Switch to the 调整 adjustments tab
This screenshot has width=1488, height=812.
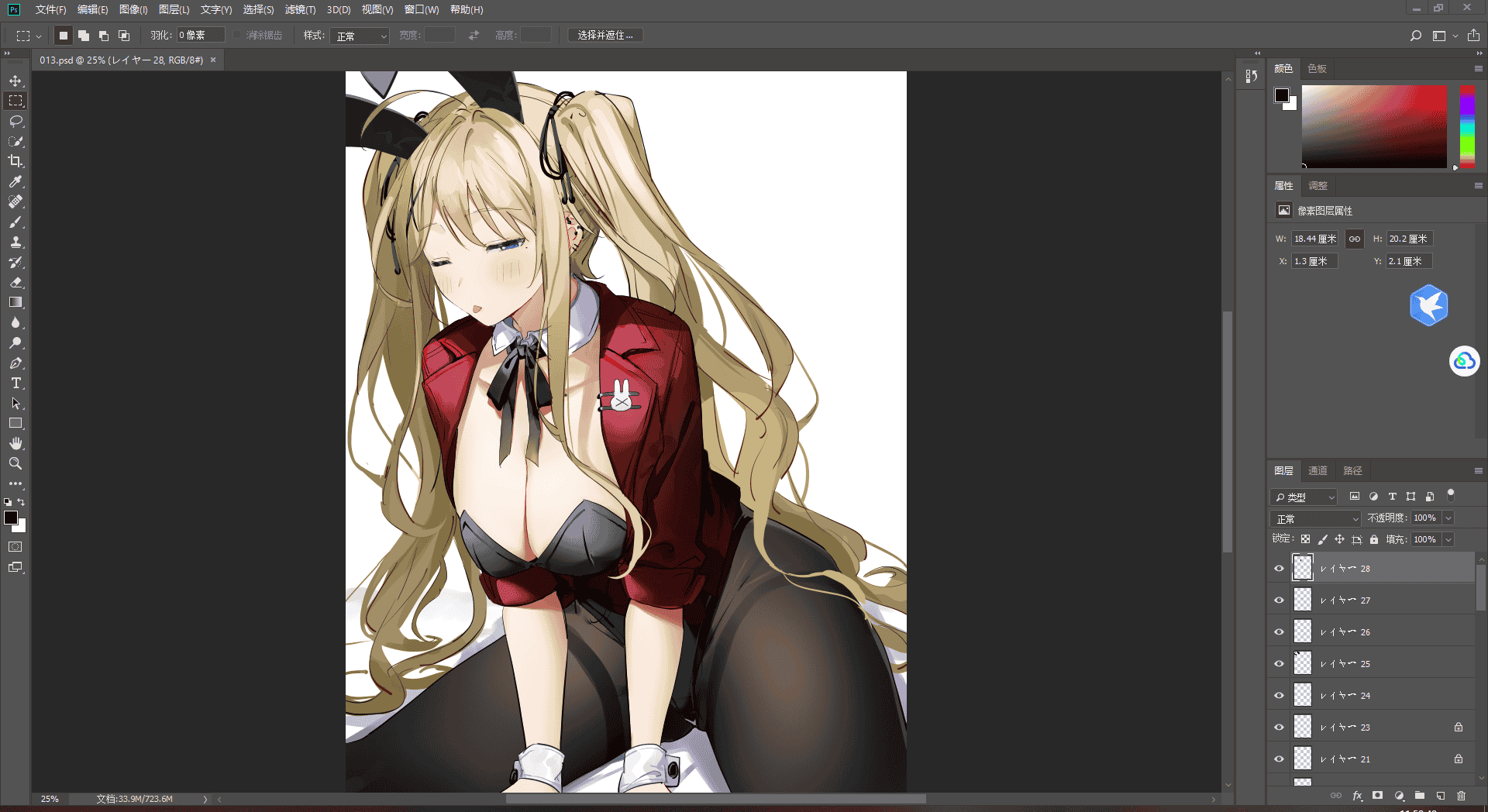1317,185
